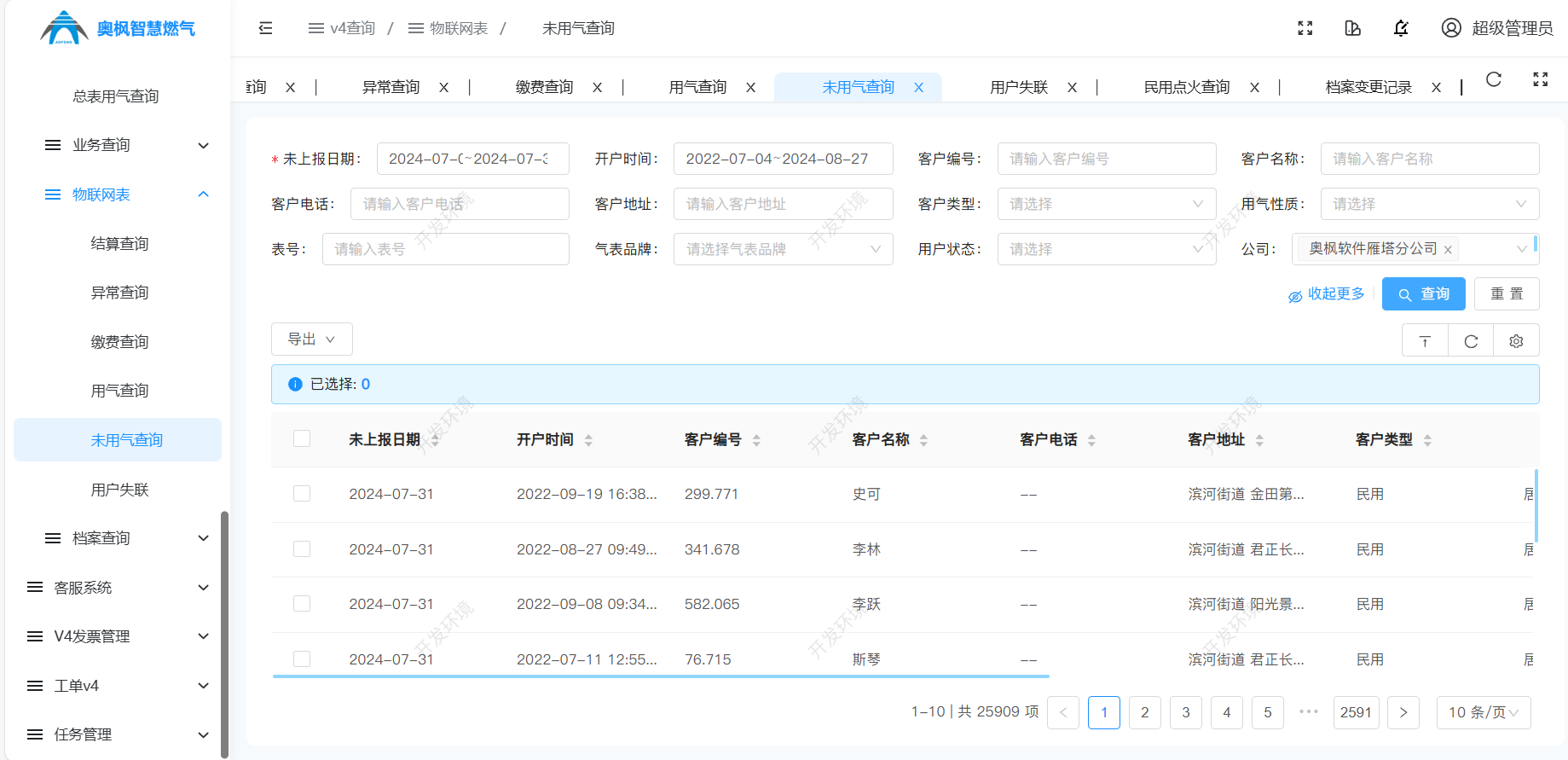Close the 民用点火查询 tab

tap(1254, 87)
